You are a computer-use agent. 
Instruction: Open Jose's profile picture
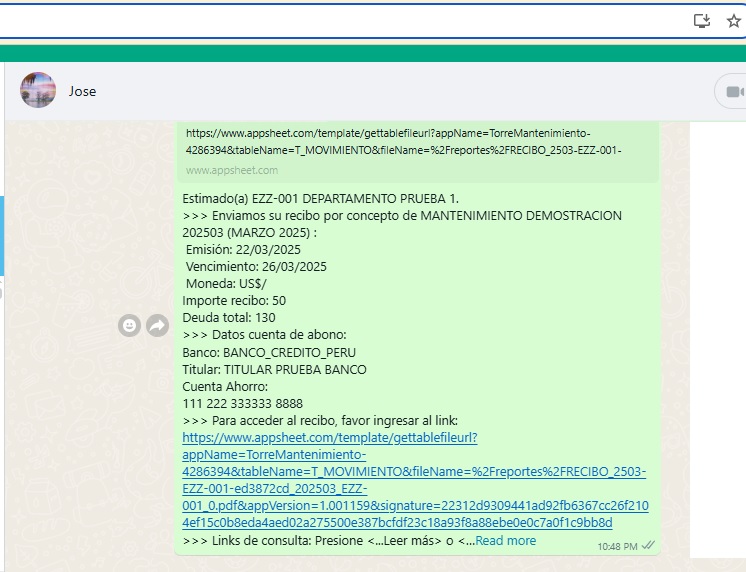38,91
